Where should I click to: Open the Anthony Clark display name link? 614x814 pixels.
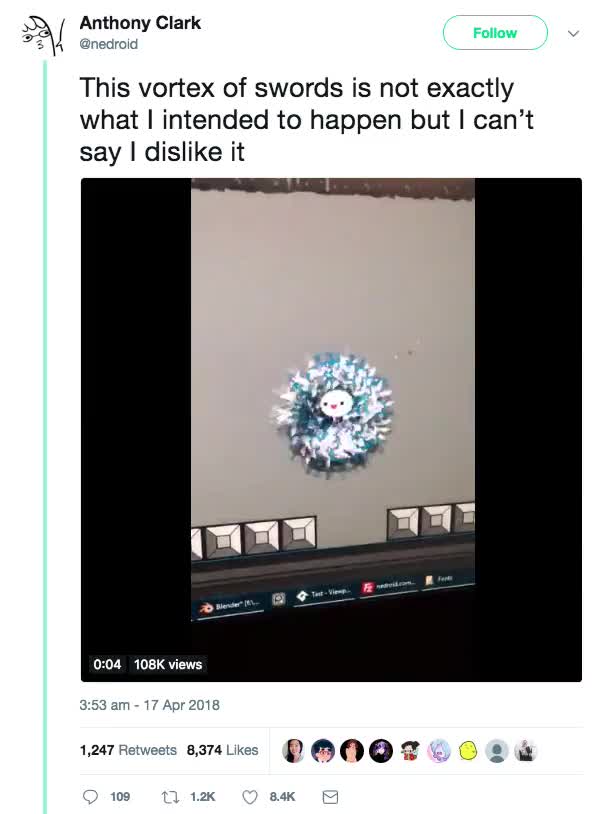coord(140,22)
